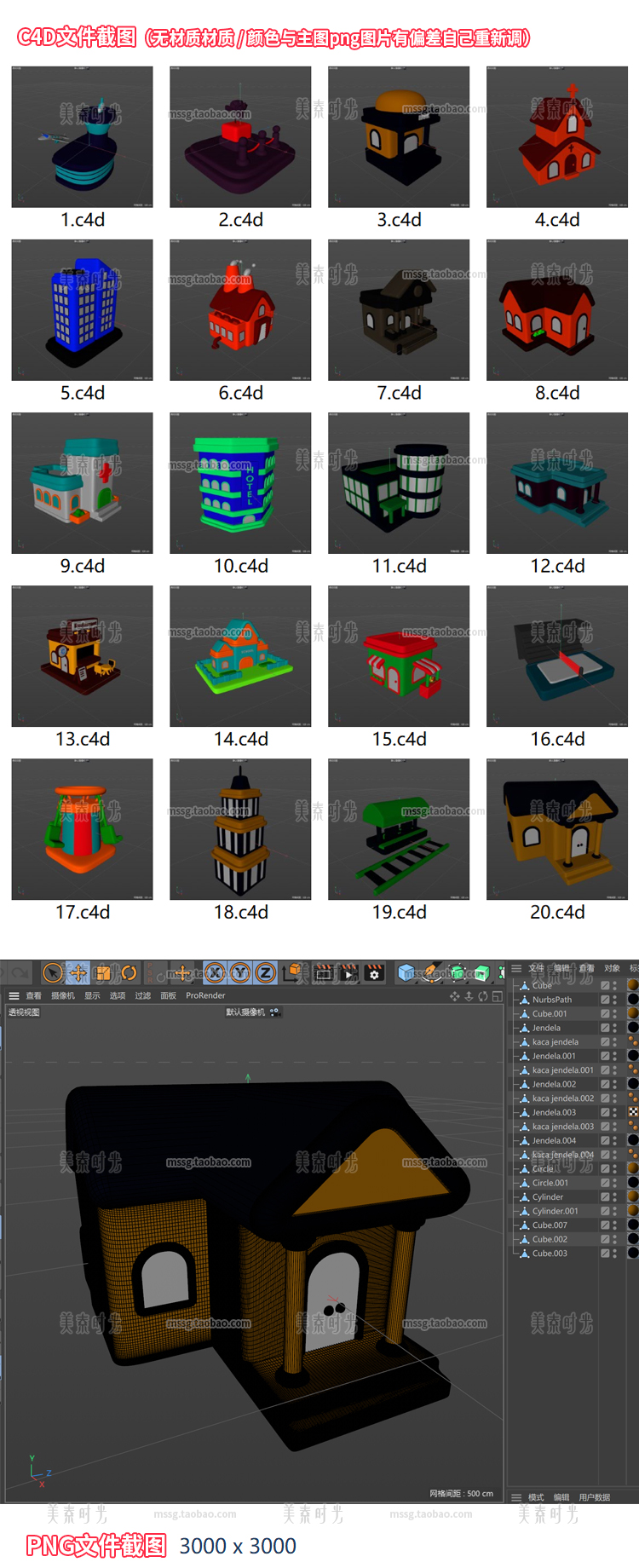Open the attribute manager hamburger menu
Viewport: 639px width, 1568px height.
(x=516, y=1497)
